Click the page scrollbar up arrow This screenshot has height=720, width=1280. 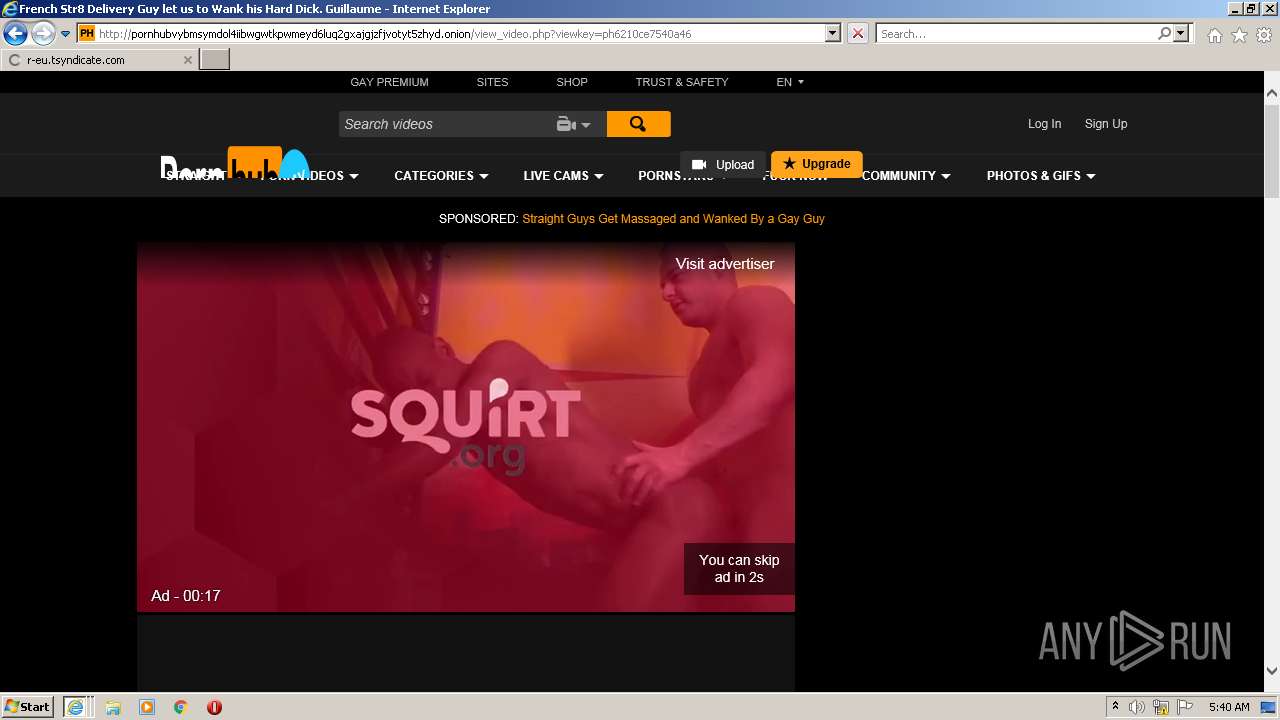(x=1272, y=93)
